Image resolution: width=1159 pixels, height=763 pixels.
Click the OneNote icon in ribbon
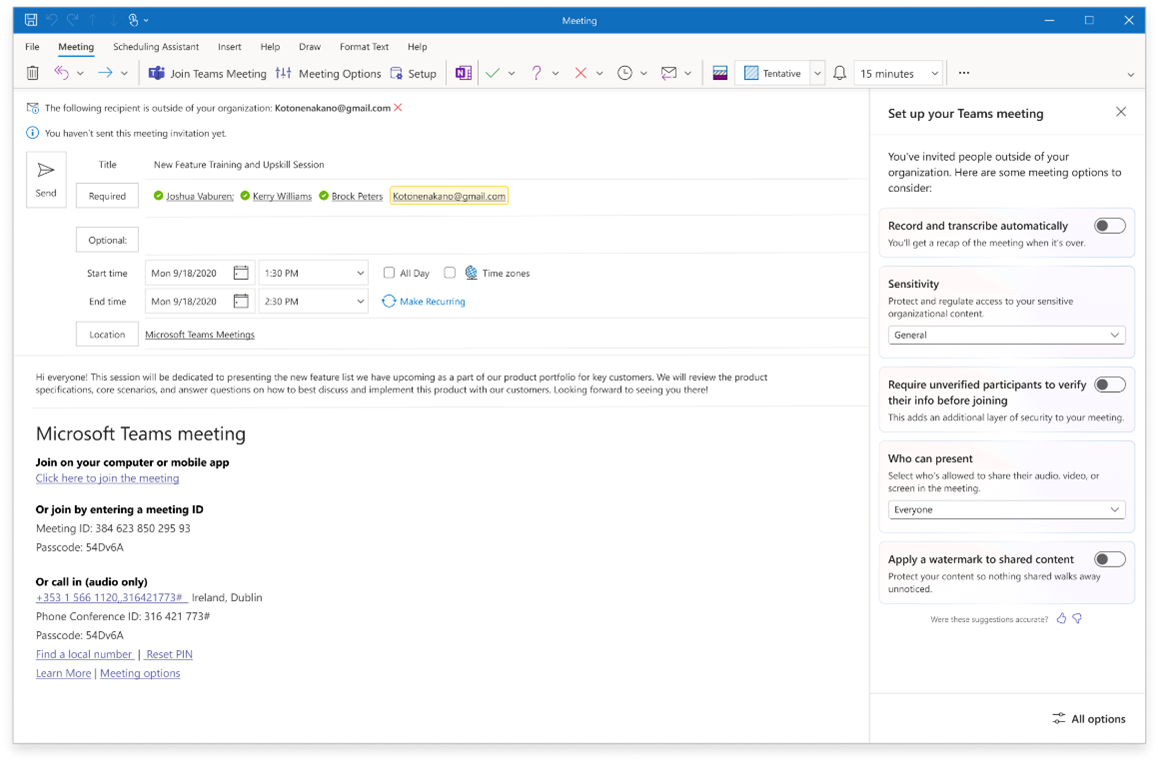pos(463,73)
